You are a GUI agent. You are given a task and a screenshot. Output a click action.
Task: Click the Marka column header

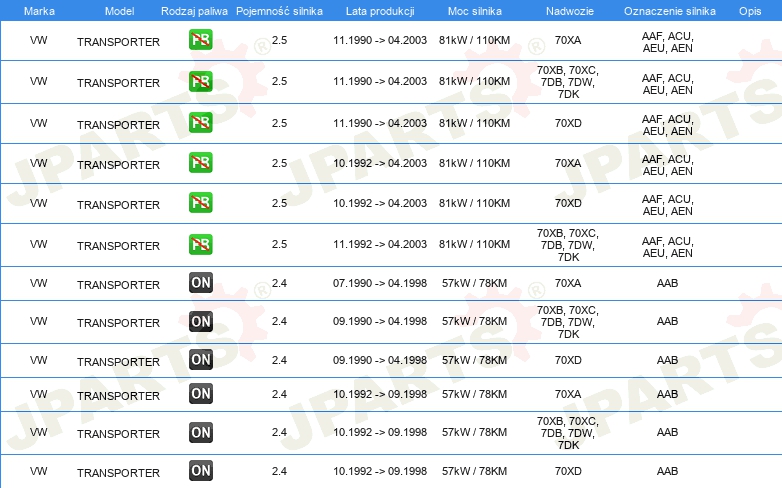[39, 11]
